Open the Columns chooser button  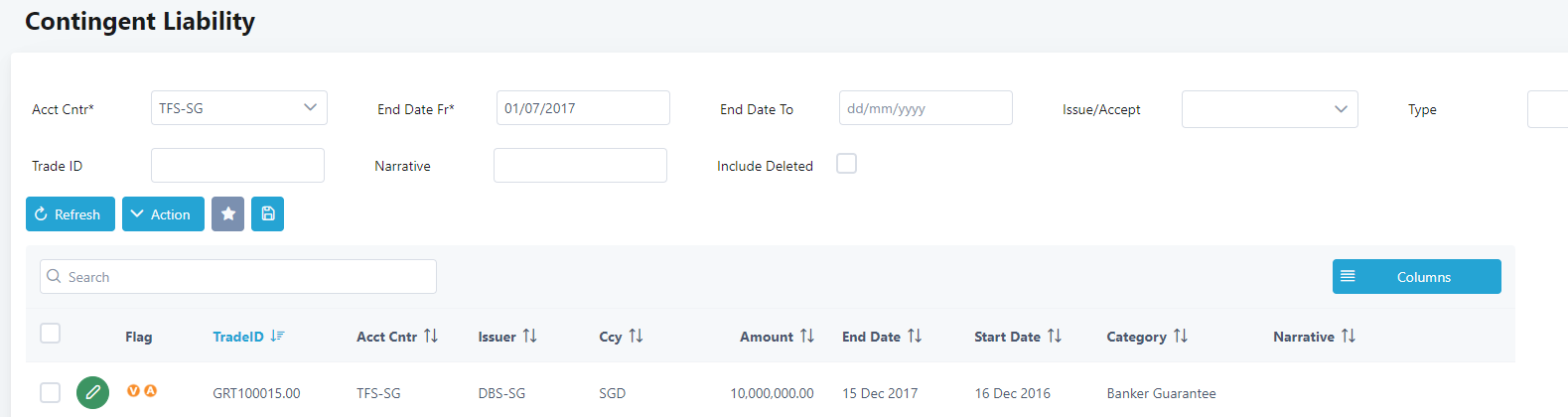pos(1416,277)
